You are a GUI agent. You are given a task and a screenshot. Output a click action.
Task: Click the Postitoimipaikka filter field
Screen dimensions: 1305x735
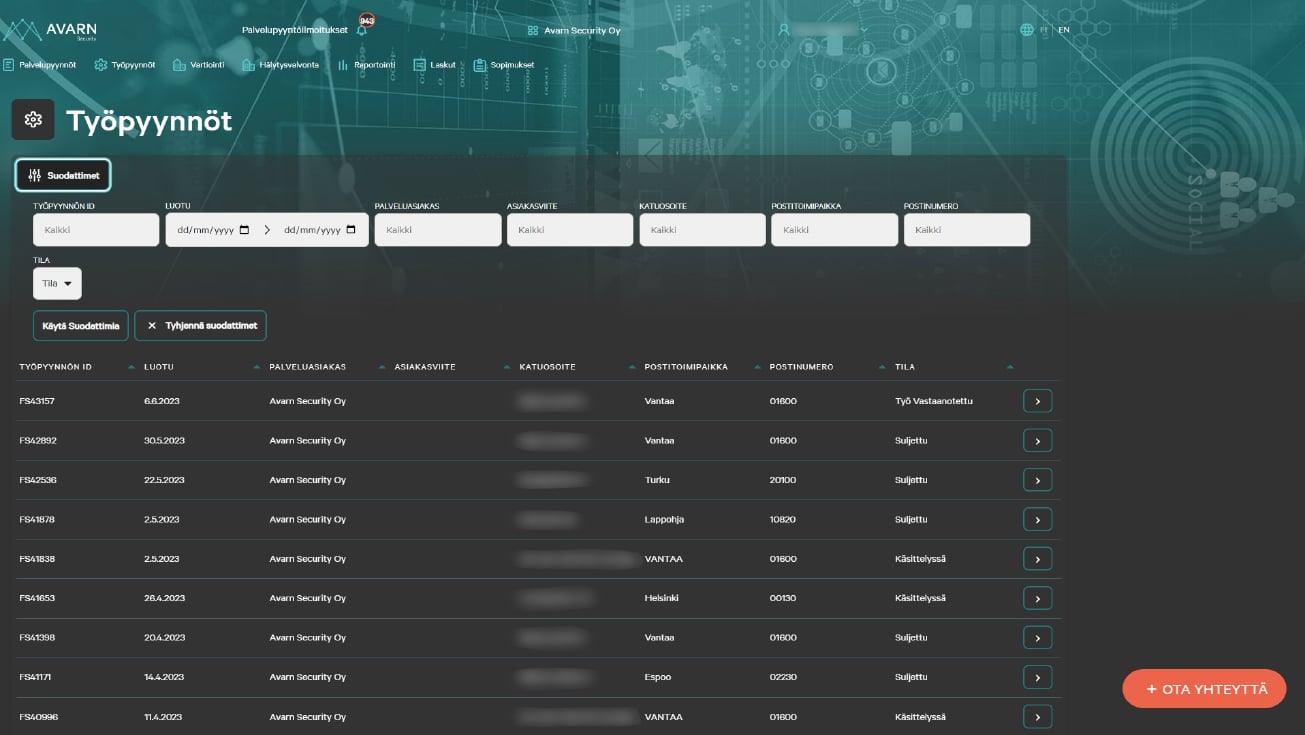point(834,230)
